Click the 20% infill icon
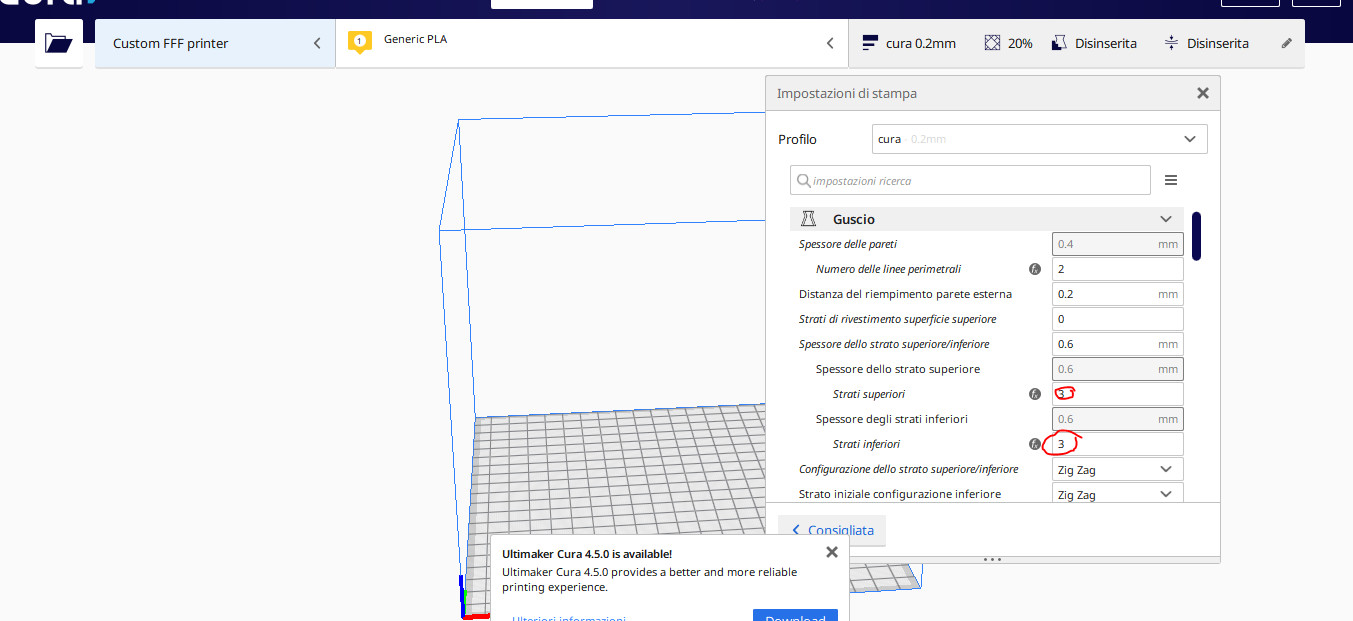The width and height of the screenshot is (1353, 621). tap(992, 43)
